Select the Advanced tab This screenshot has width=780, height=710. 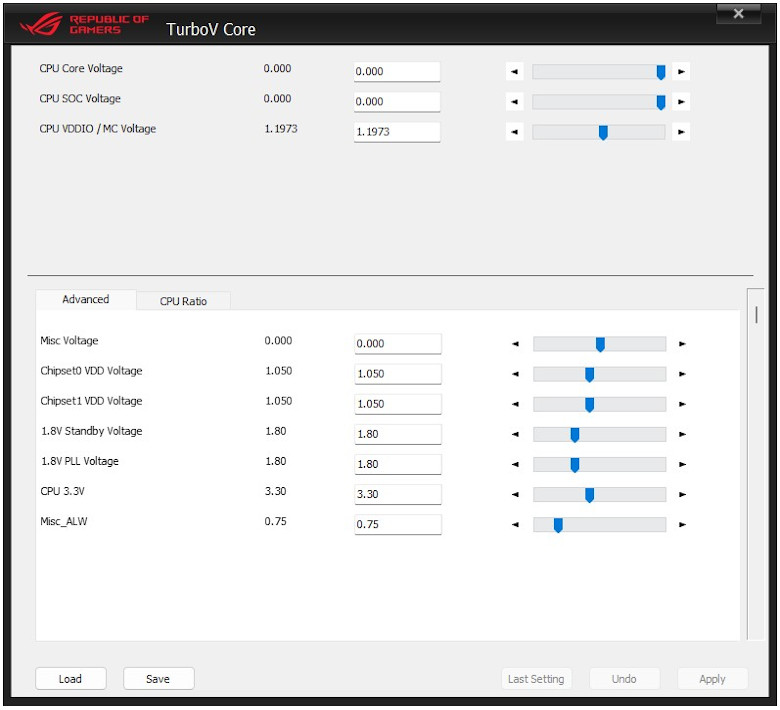tap(86, 300)
